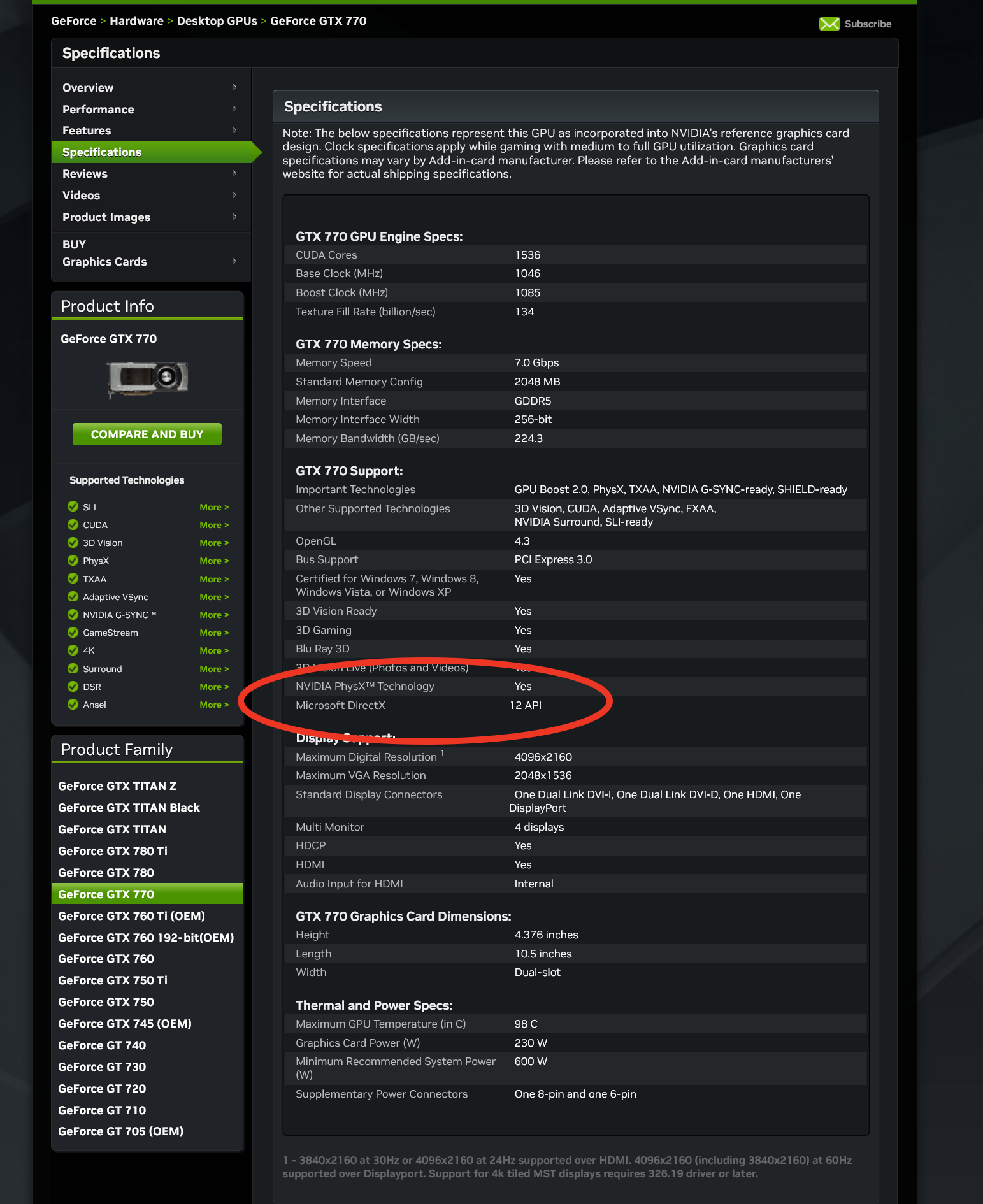Click the COMPARE AND BUY button
This screenshot has width=983, height=1204.
(147, 434)
